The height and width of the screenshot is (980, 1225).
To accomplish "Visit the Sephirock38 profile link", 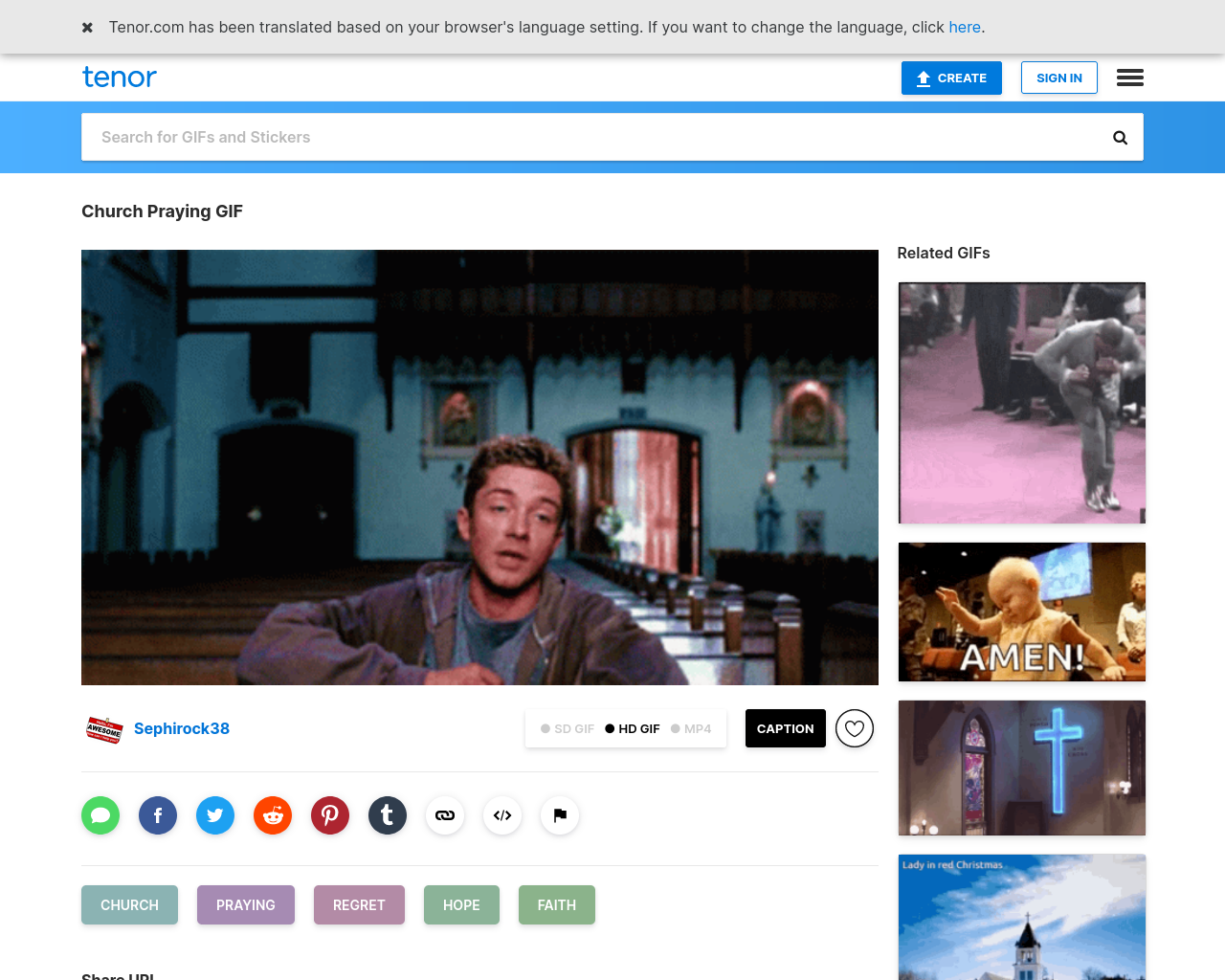I will pos(182,729).
